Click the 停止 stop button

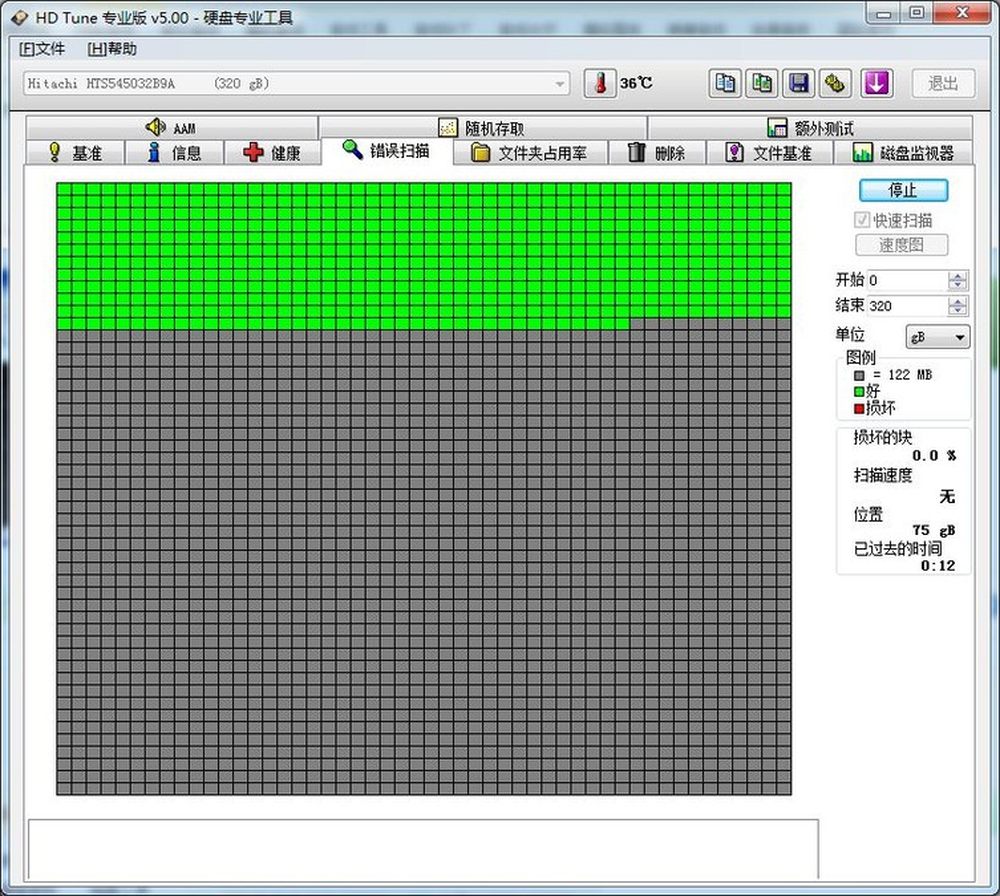click(x=903, y=190)
